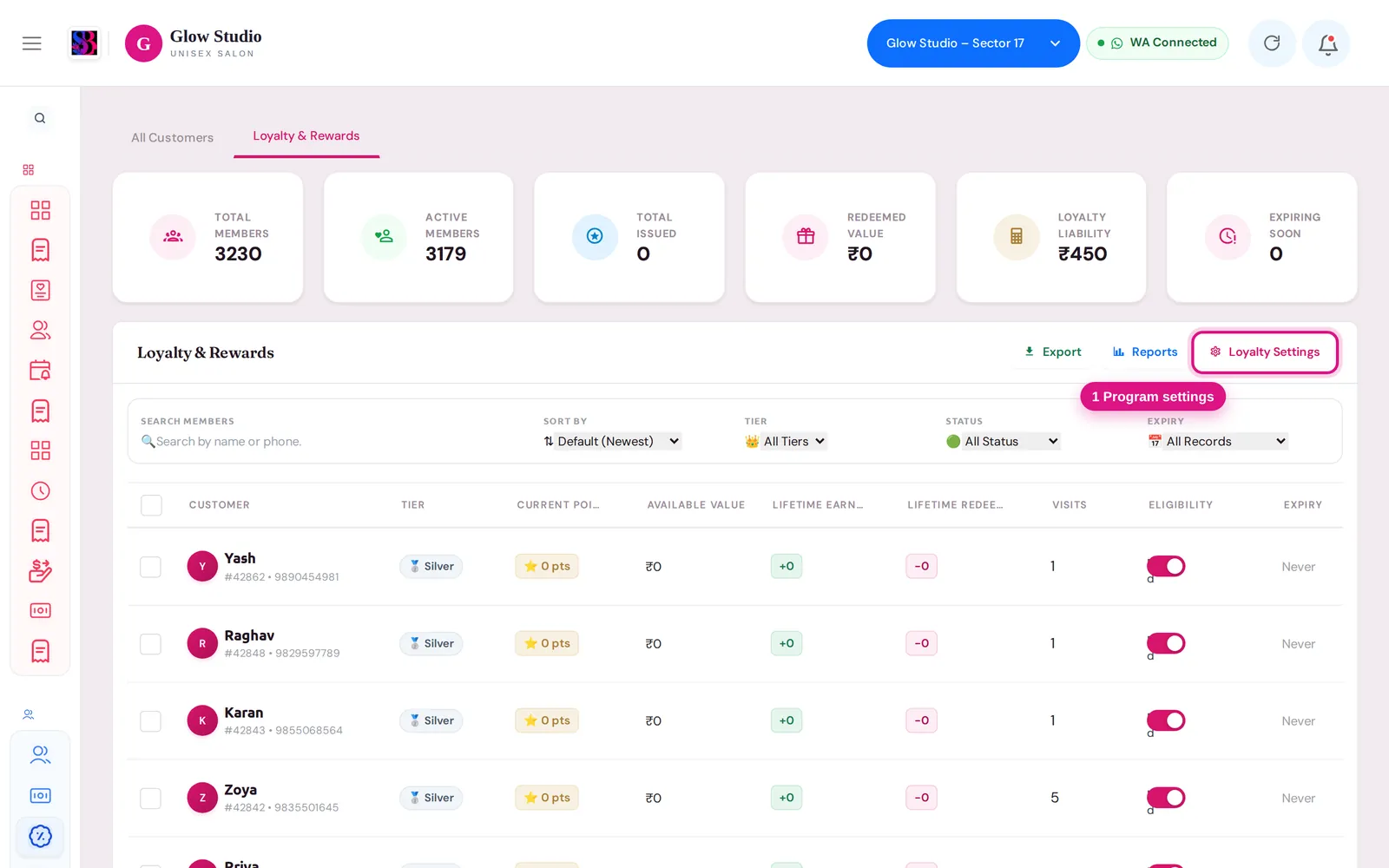This screenshot has height=868, width=1389.
Task: Open the notifications bell
Action: point(1326,43)
